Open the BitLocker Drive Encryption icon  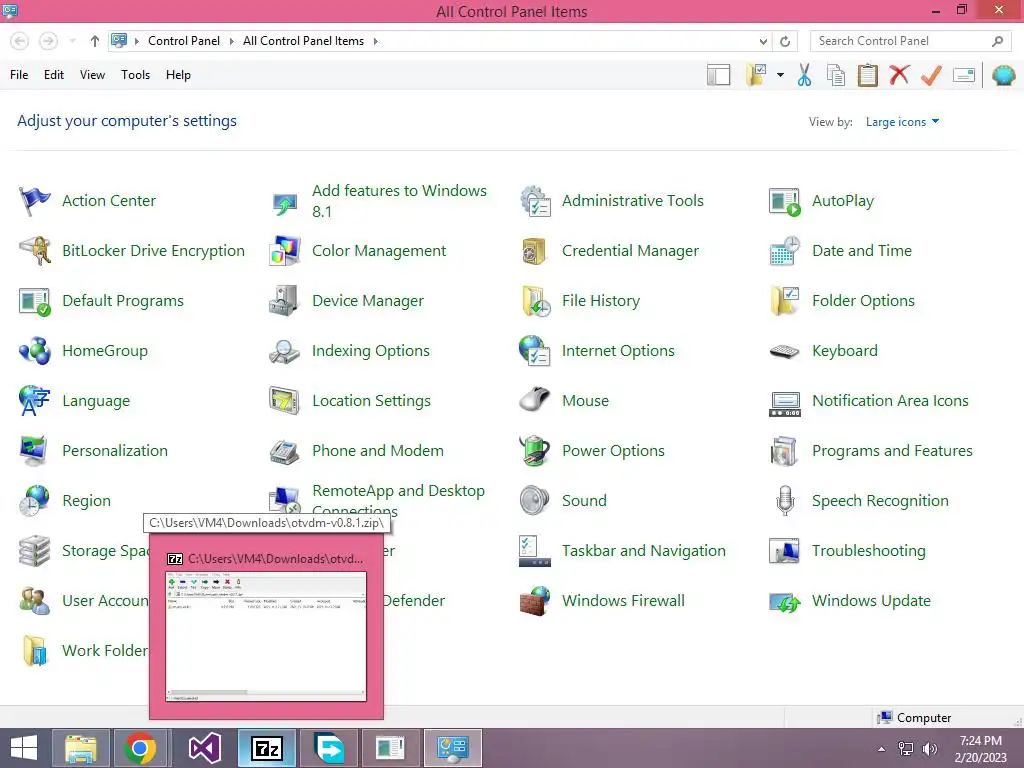[35, 251]
